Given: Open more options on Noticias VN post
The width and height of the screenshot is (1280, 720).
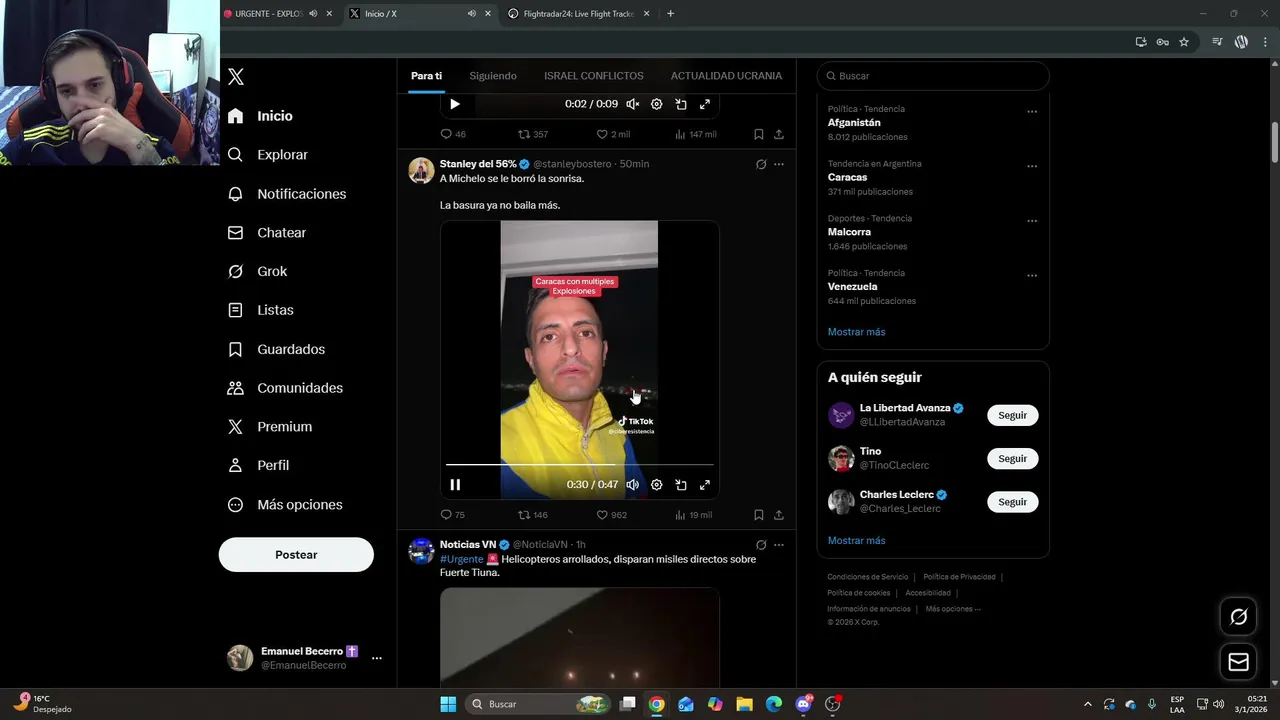Looking at the screenshot, I should click(x=779, y=545).
